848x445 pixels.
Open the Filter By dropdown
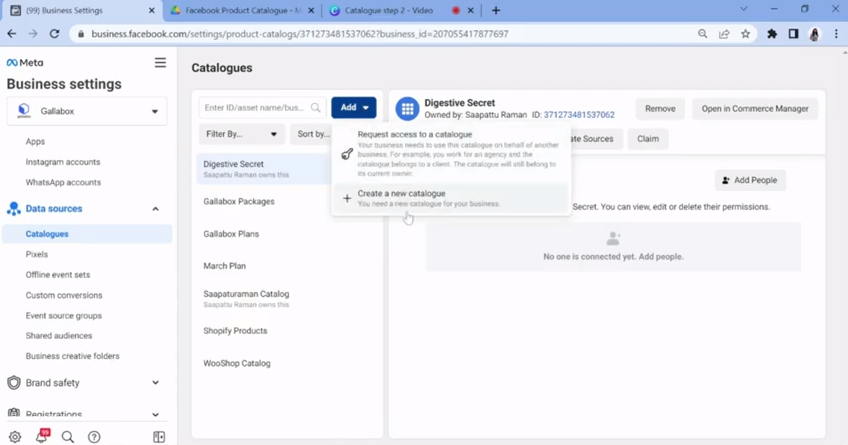[242, 134]
